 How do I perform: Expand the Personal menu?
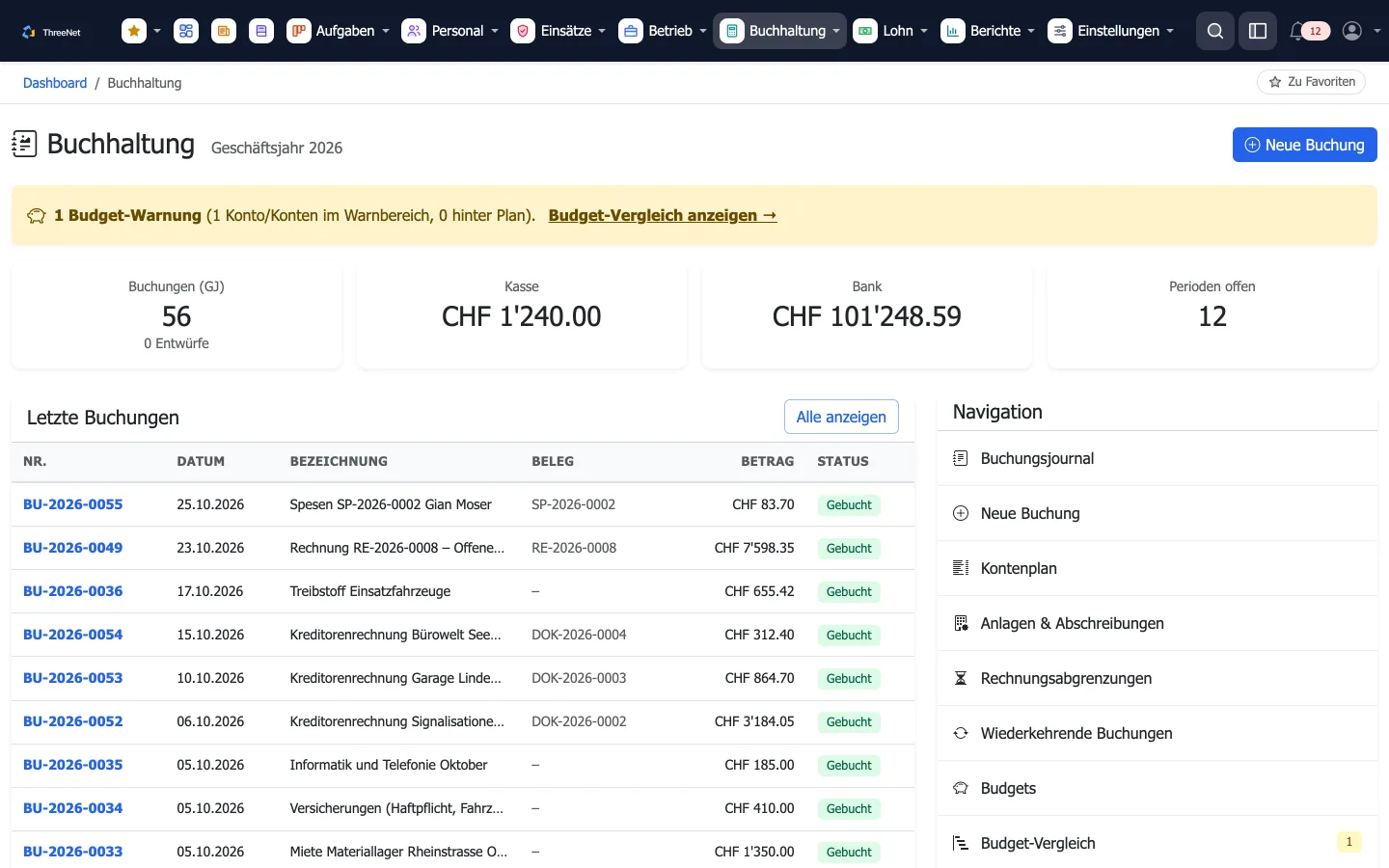[450, 31]
